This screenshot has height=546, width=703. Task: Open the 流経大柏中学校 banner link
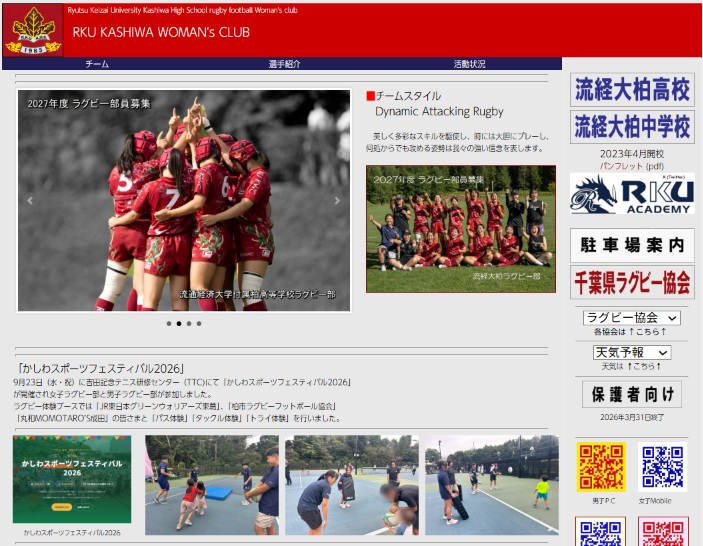pos(632,127)
